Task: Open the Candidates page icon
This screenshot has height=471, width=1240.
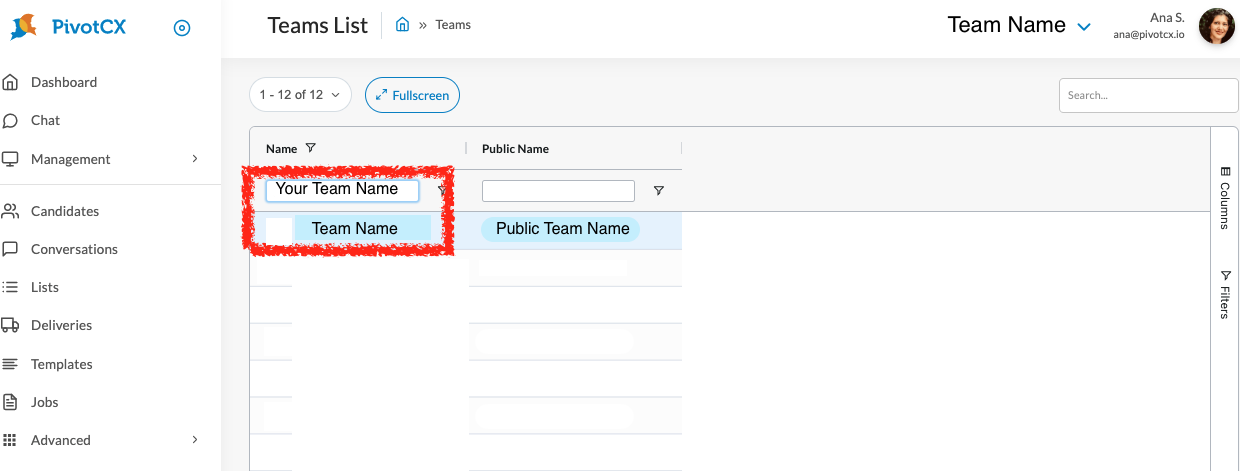Action: coord(11,211)
